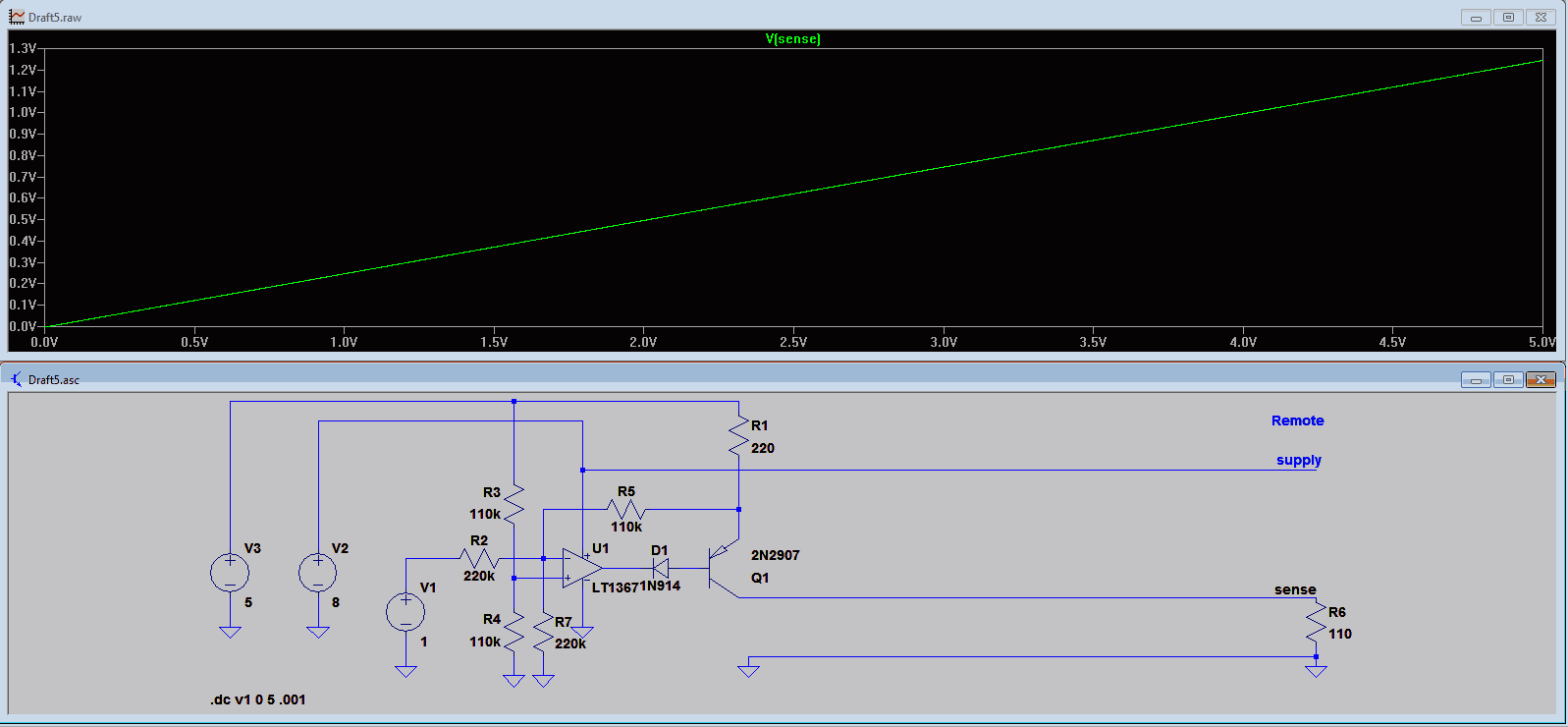Select the U1 op-amp triangle symbol
The width and height of the screenshot is (1568, 727).
[x=582, y=568]
